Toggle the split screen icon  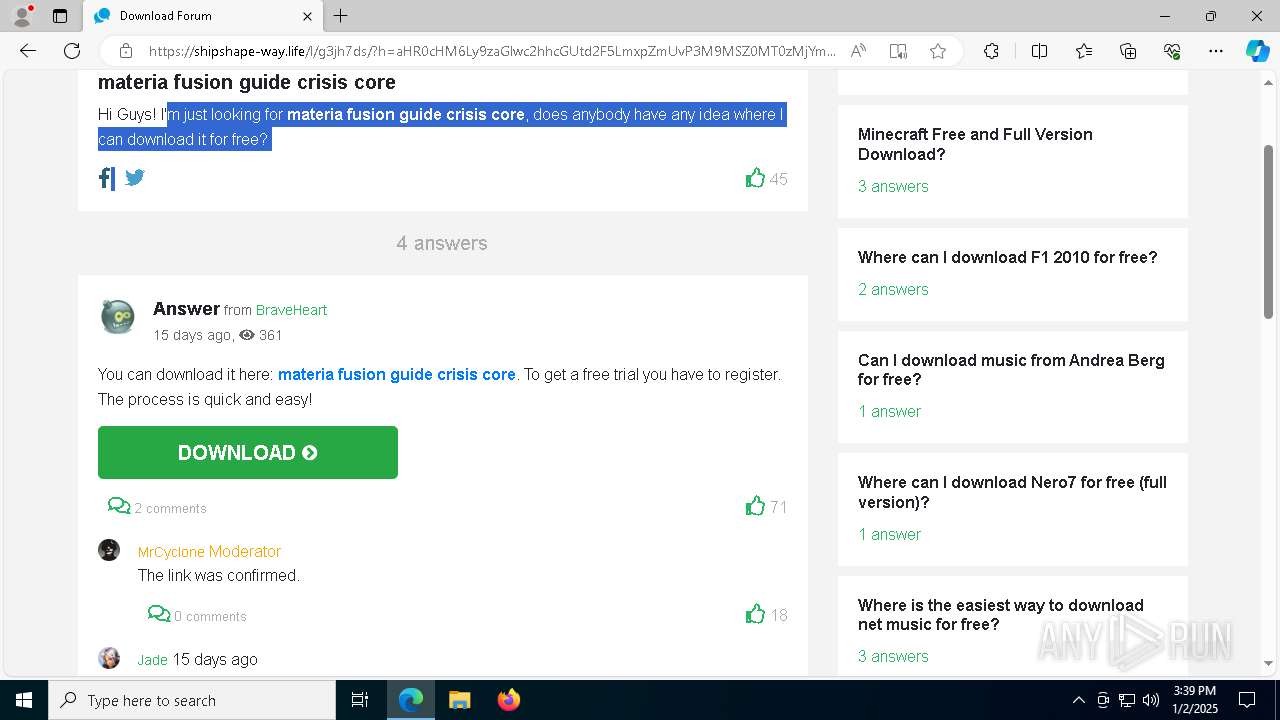click(1039, 51)
